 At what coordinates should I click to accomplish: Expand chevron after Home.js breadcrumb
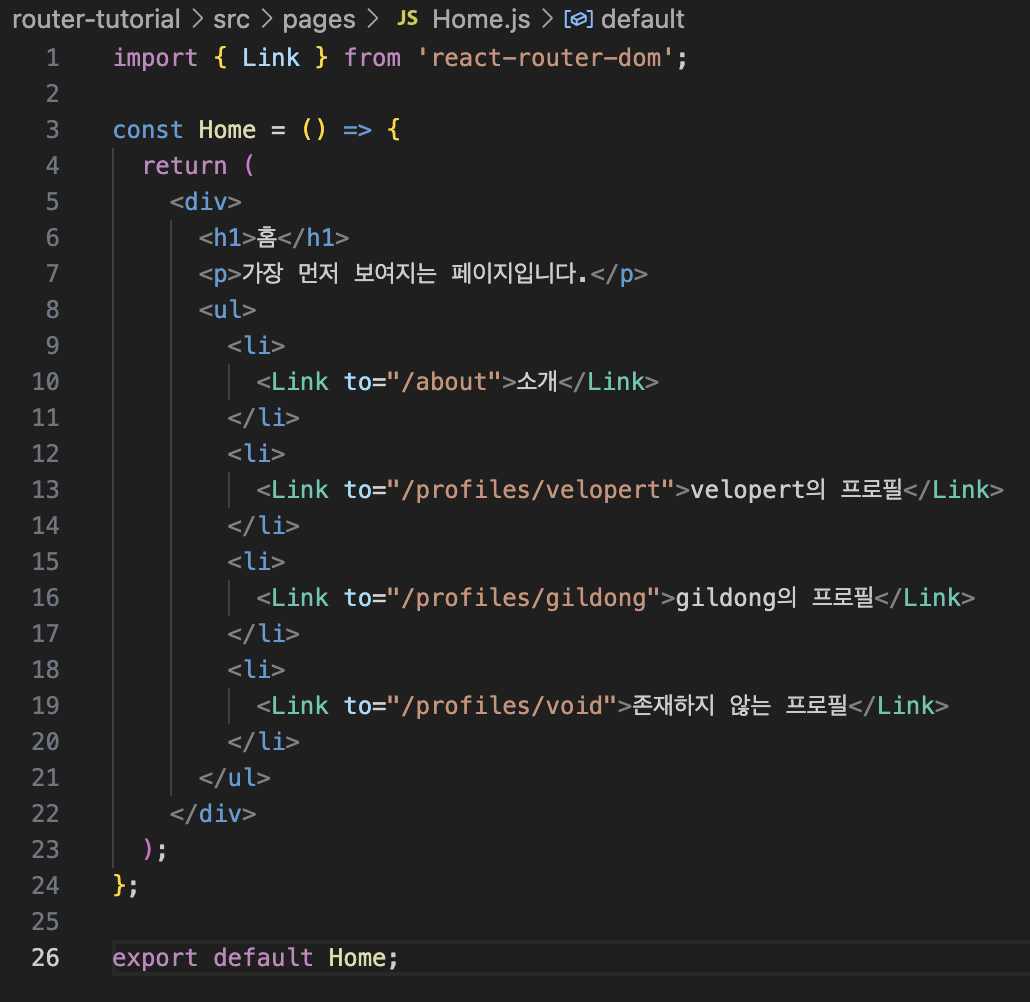coord(547,19)
